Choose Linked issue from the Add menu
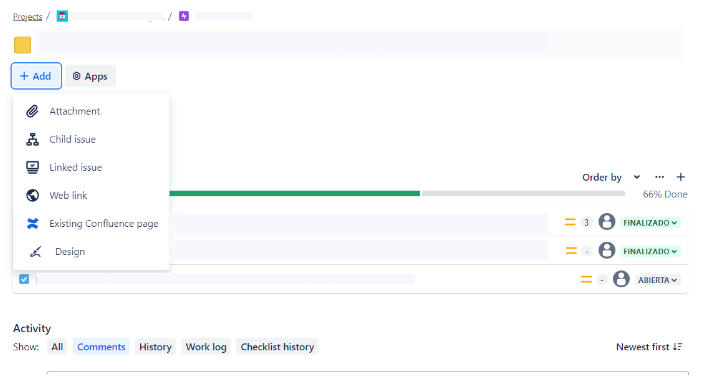Image resolution: width=703 pixels, height=383 pixels. [91, 167]
